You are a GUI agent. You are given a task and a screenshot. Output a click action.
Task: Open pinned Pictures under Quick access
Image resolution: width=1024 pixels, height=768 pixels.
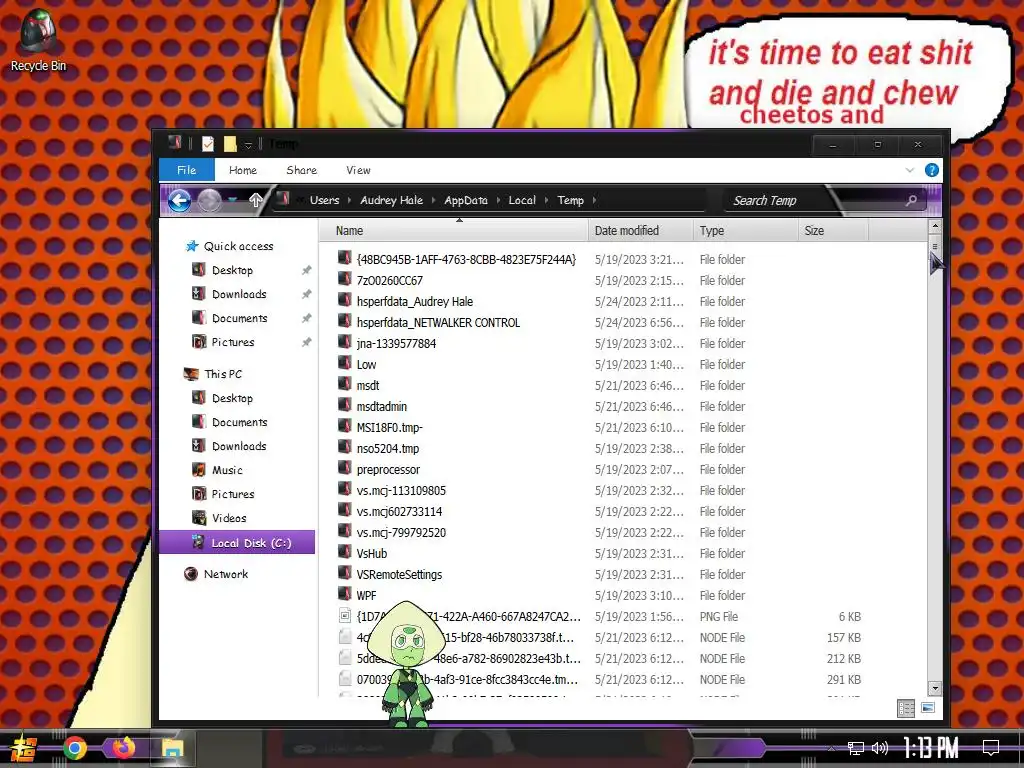tap(232, 342)
